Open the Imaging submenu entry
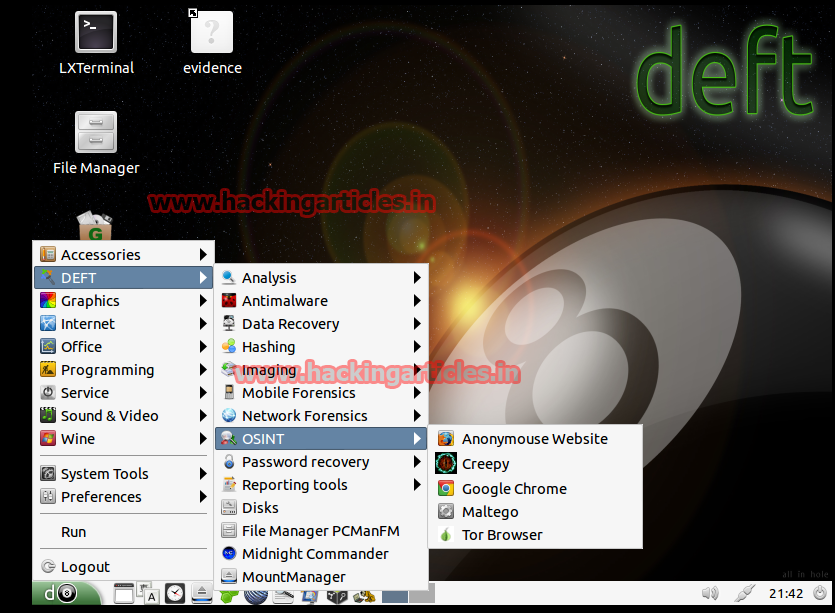Viewport: 835px width, 613px height. point(321,370)
